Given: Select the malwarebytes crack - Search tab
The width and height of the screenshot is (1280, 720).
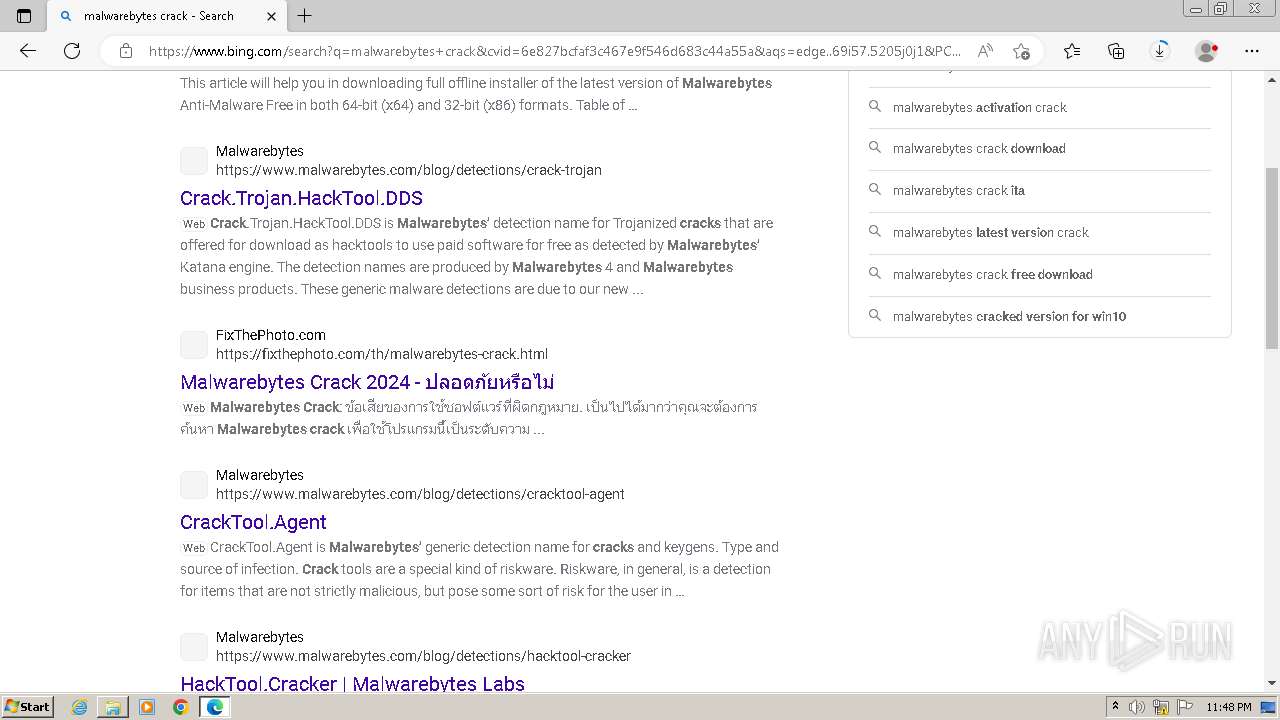Looking at the screenshot, I should tap(168, 16).
